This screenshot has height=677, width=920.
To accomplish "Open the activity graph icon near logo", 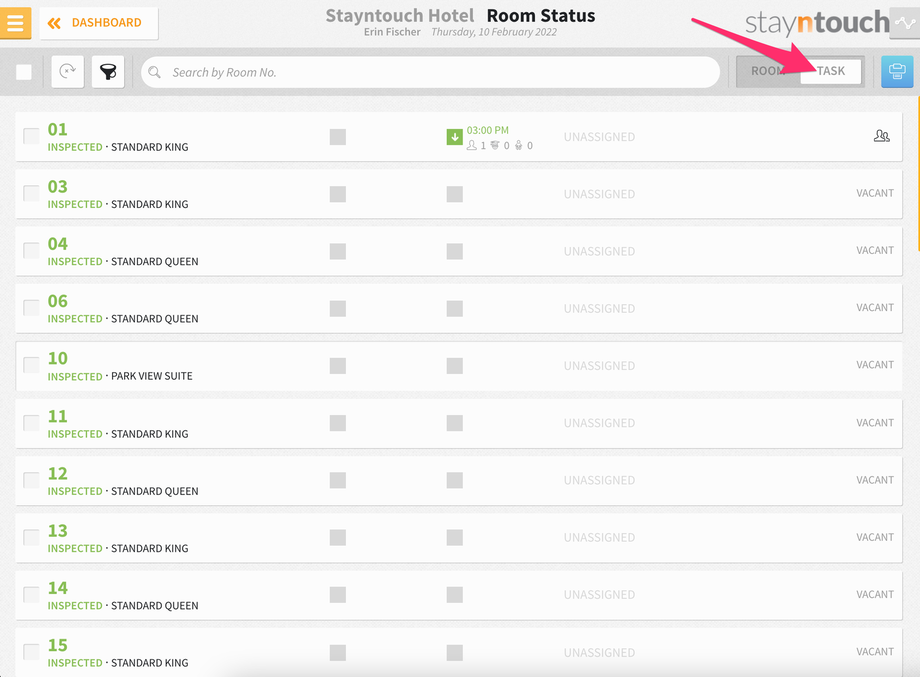I will (905, 23).
